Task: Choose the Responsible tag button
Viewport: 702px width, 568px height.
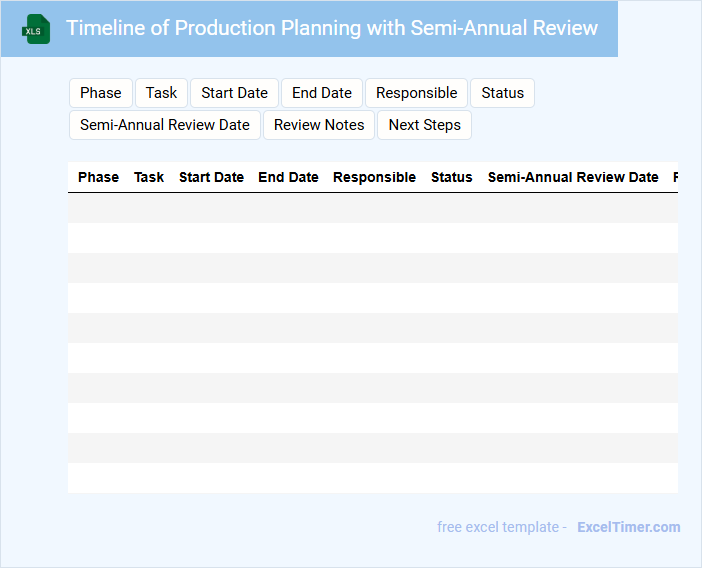Action: pos(416,93)
